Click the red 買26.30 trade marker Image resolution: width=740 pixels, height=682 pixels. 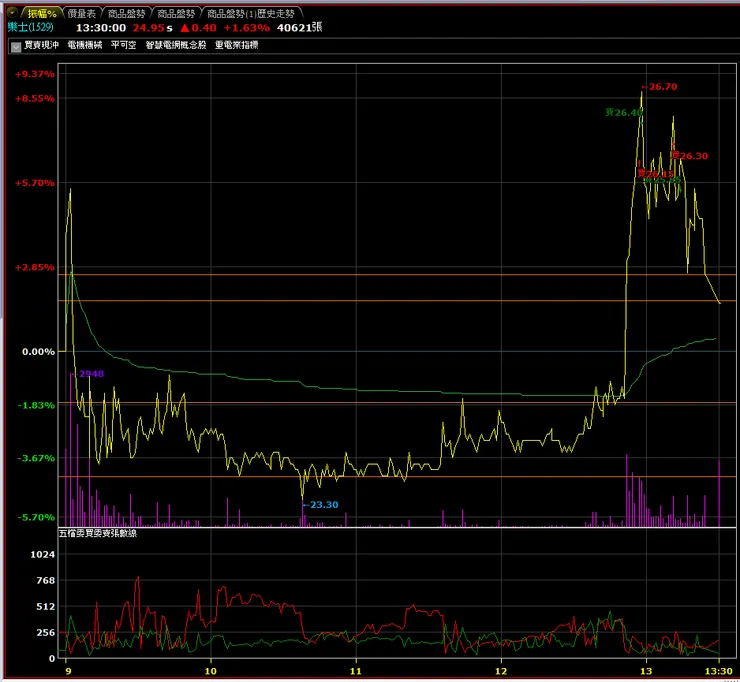pyautogui.click(x=690, y=156)
